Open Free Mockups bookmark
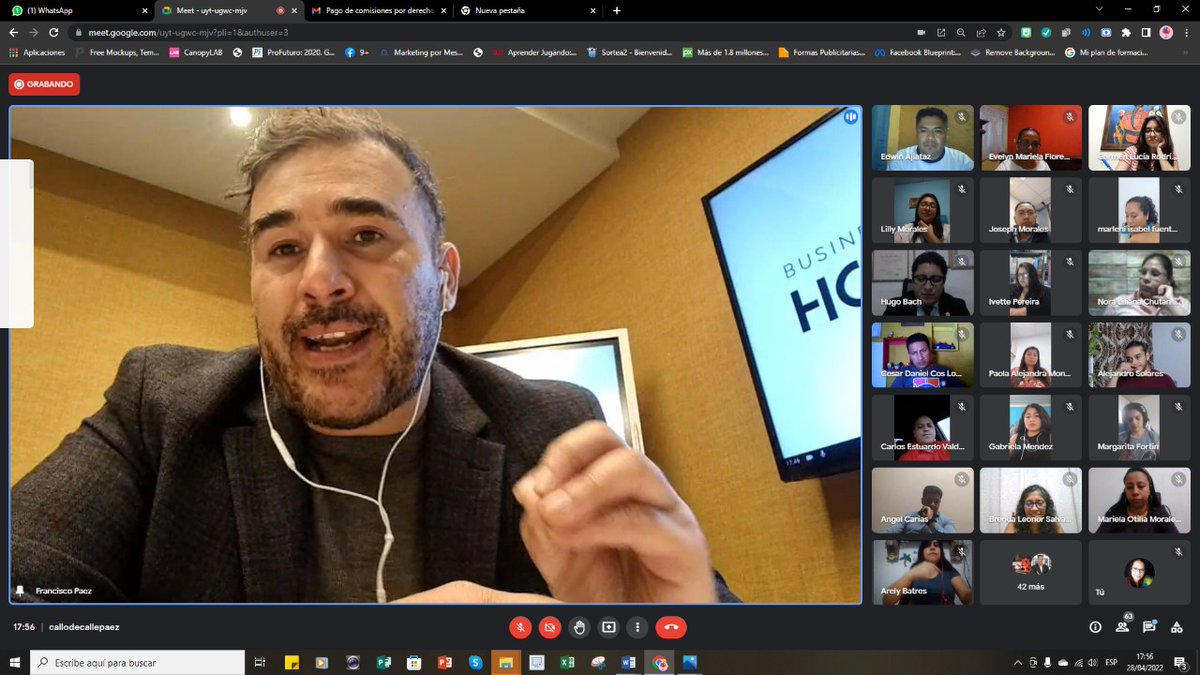1200x675 pixels. (x=116, y=52)
